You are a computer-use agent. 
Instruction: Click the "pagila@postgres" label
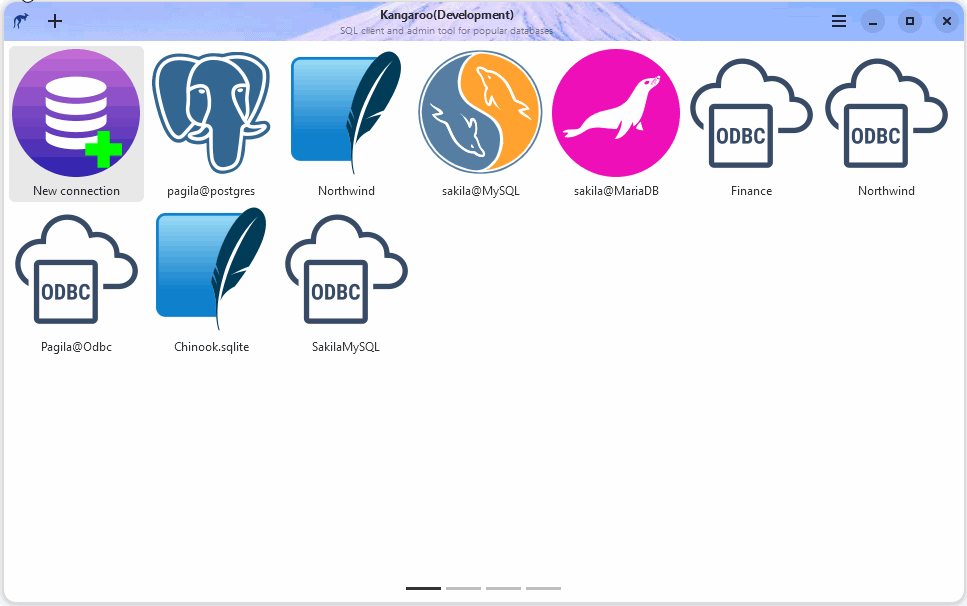click(x=211, y=191)
